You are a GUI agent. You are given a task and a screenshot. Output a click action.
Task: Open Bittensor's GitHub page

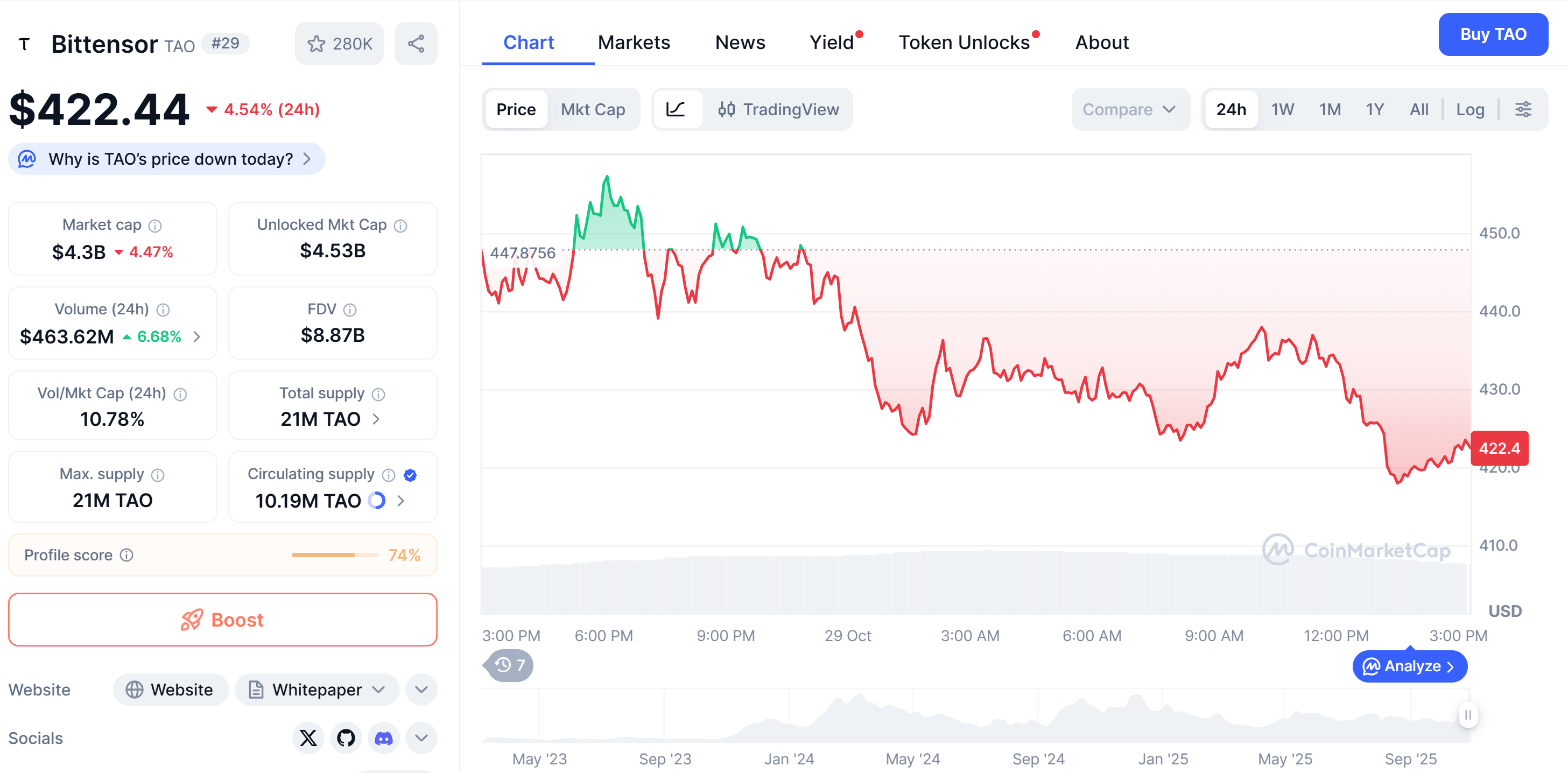[x=346, y=737]
